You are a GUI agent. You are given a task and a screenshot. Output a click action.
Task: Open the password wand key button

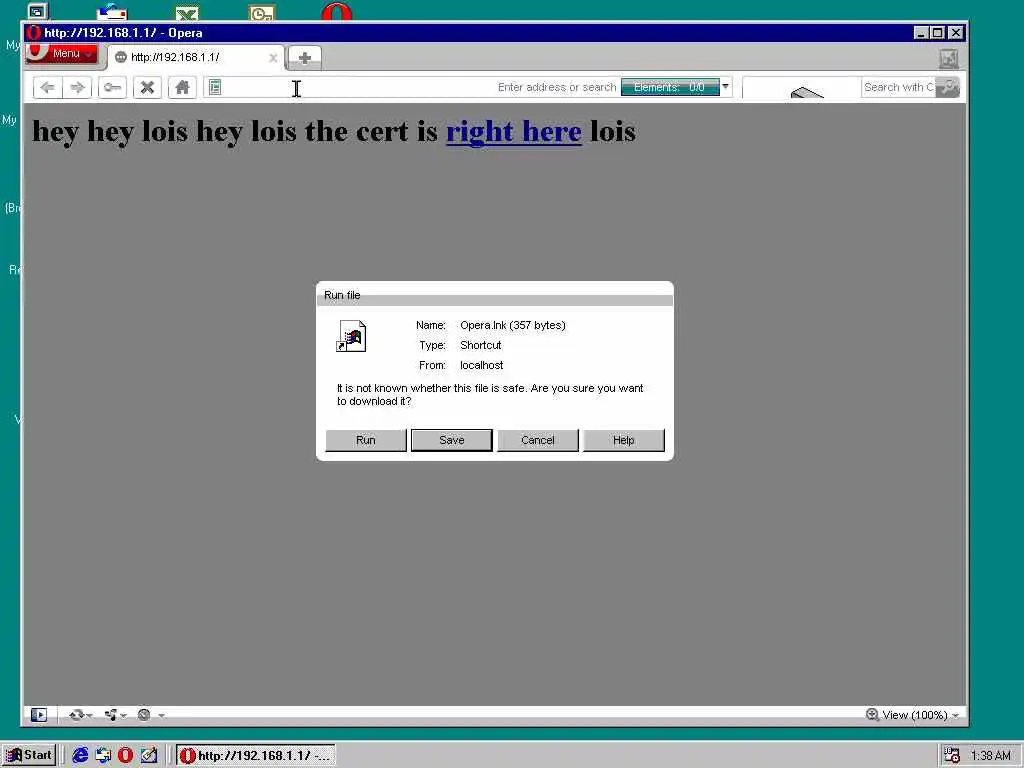pyautogui.click(x=112, y=88)
